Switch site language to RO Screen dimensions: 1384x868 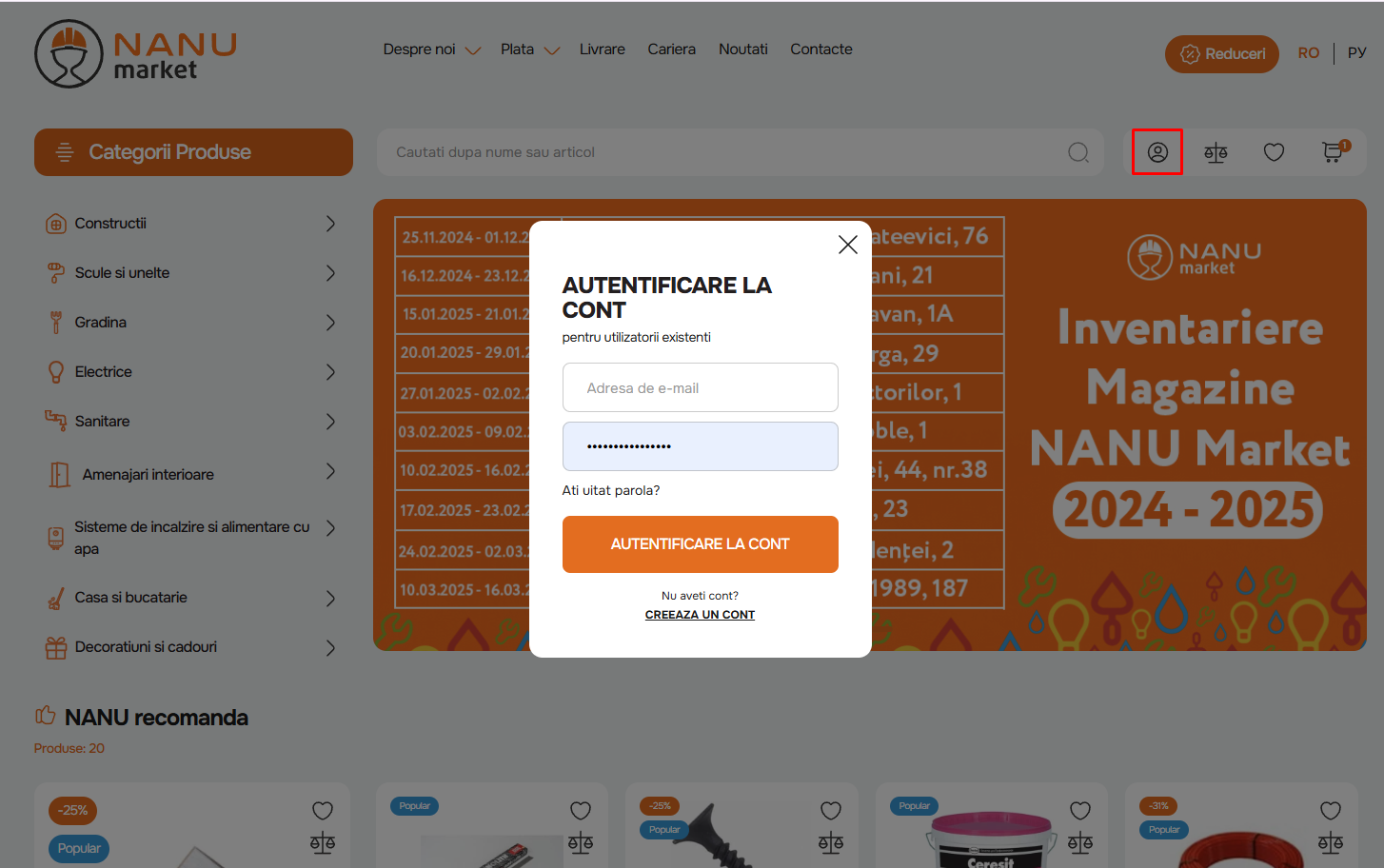click(1309, 53)
